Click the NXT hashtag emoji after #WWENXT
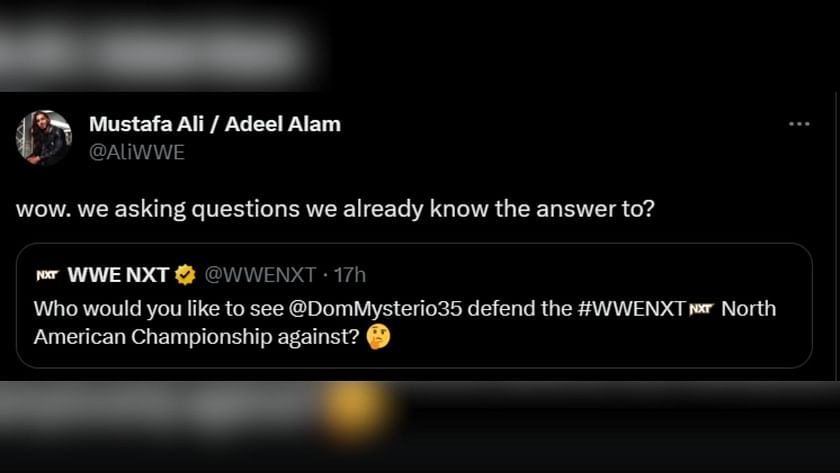The width and height of the screenshot is (840, 473). click(x=701, y=309)
